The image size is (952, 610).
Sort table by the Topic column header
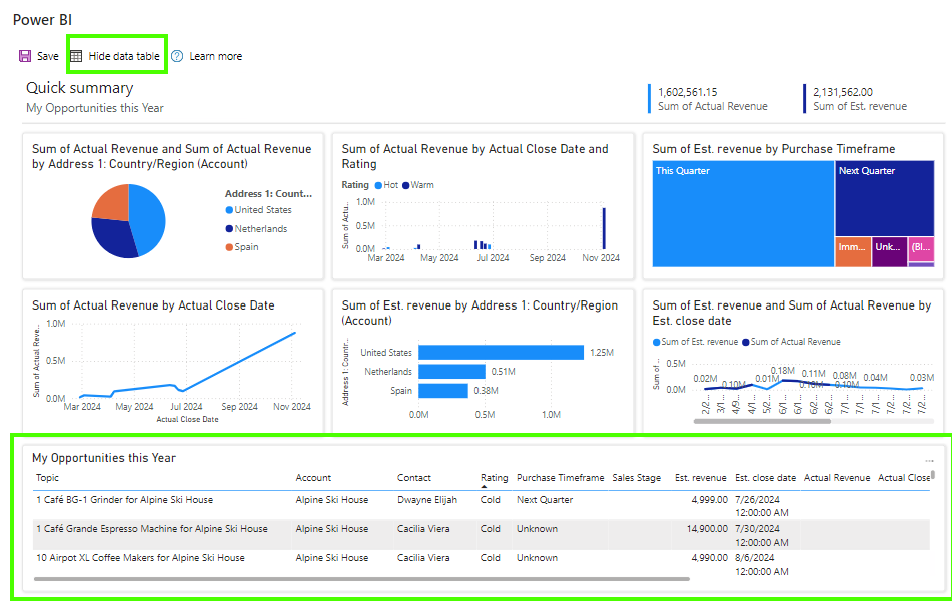(x=47, y=478)
